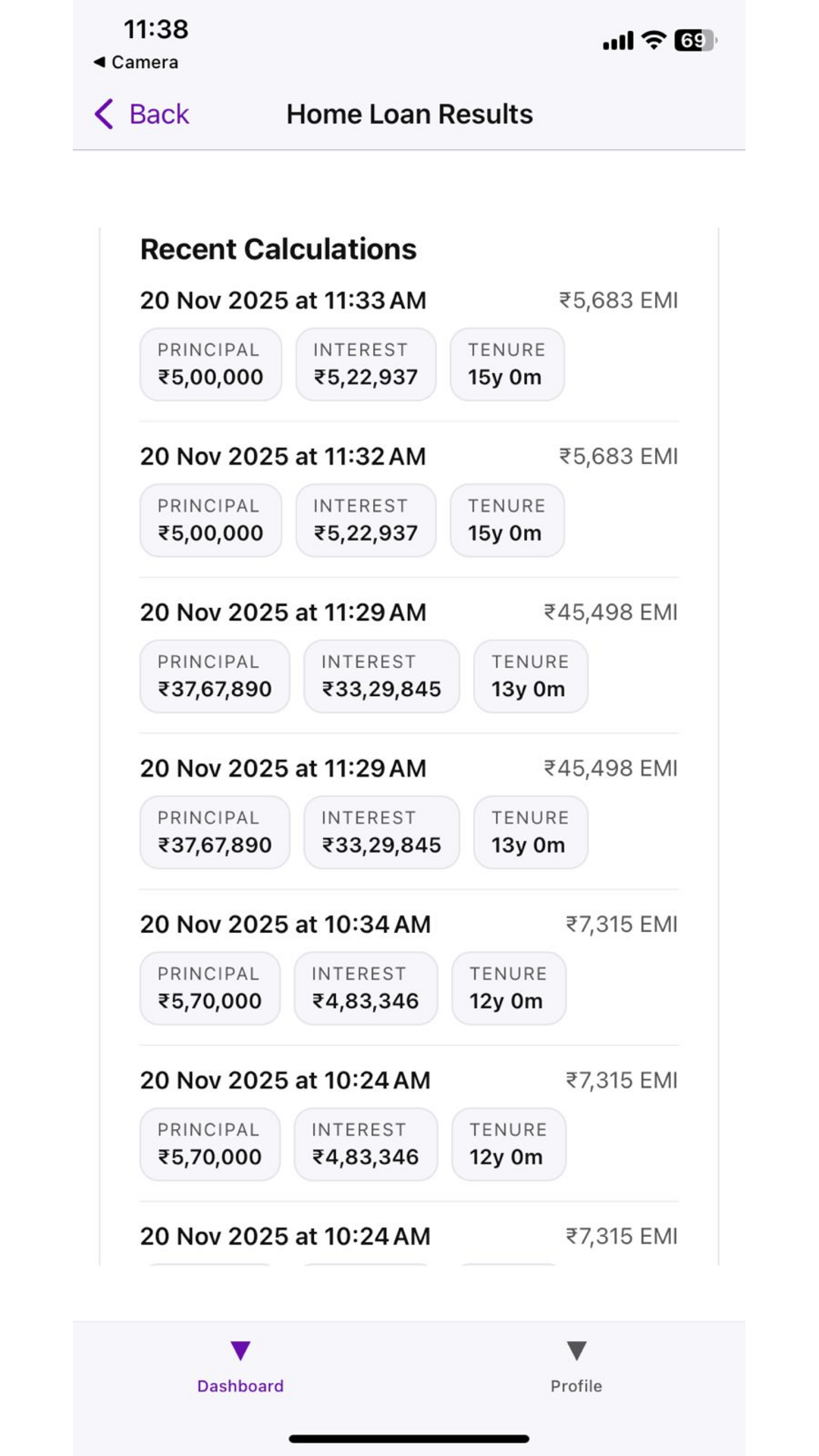The width and height of the screenshot is (819, 1456).
Task: Tap the cellular signal bars icon
Action: click(x=617, y=41)
